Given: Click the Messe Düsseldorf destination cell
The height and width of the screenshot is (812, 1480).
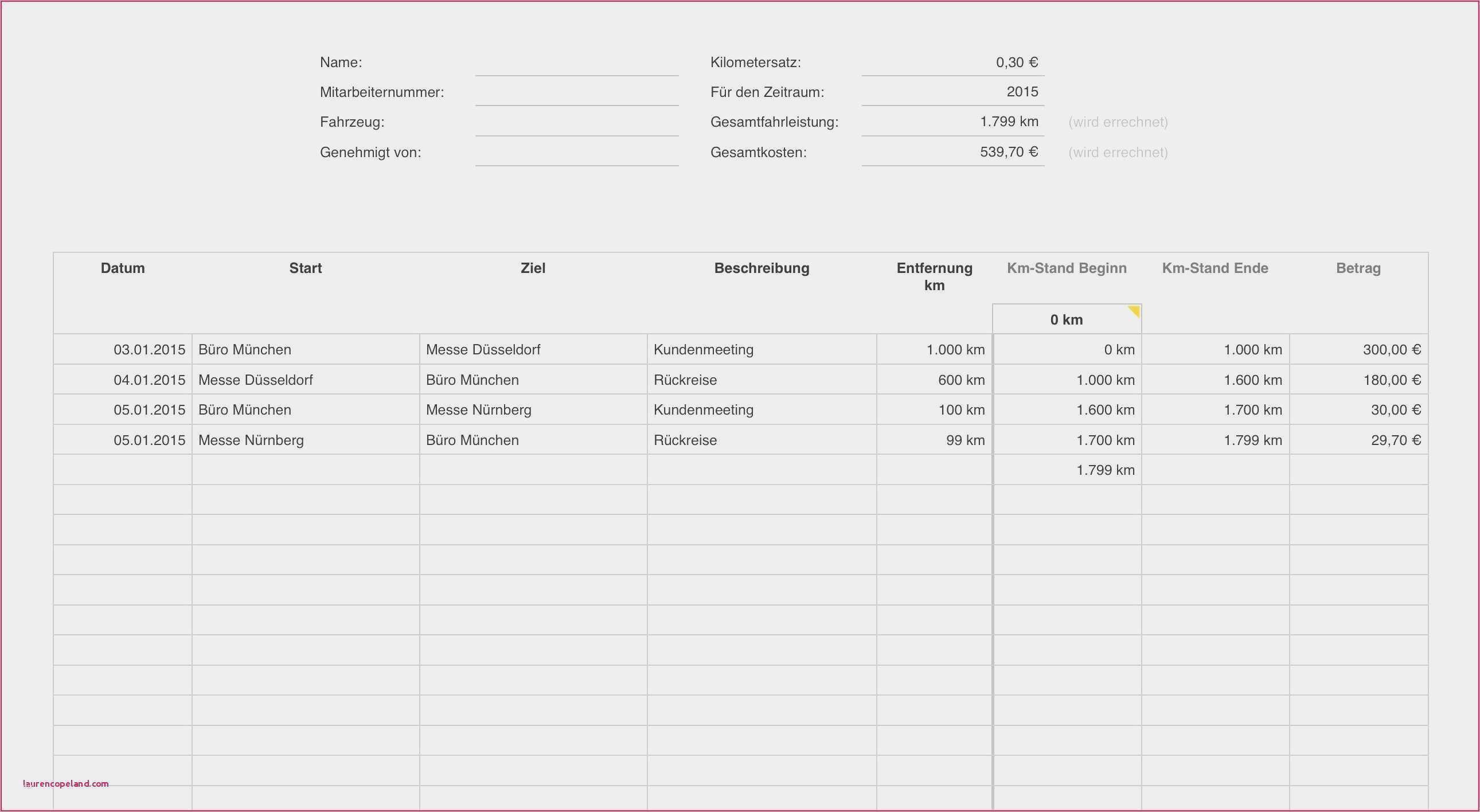Looking at the screenshot, I should point(483,349).
